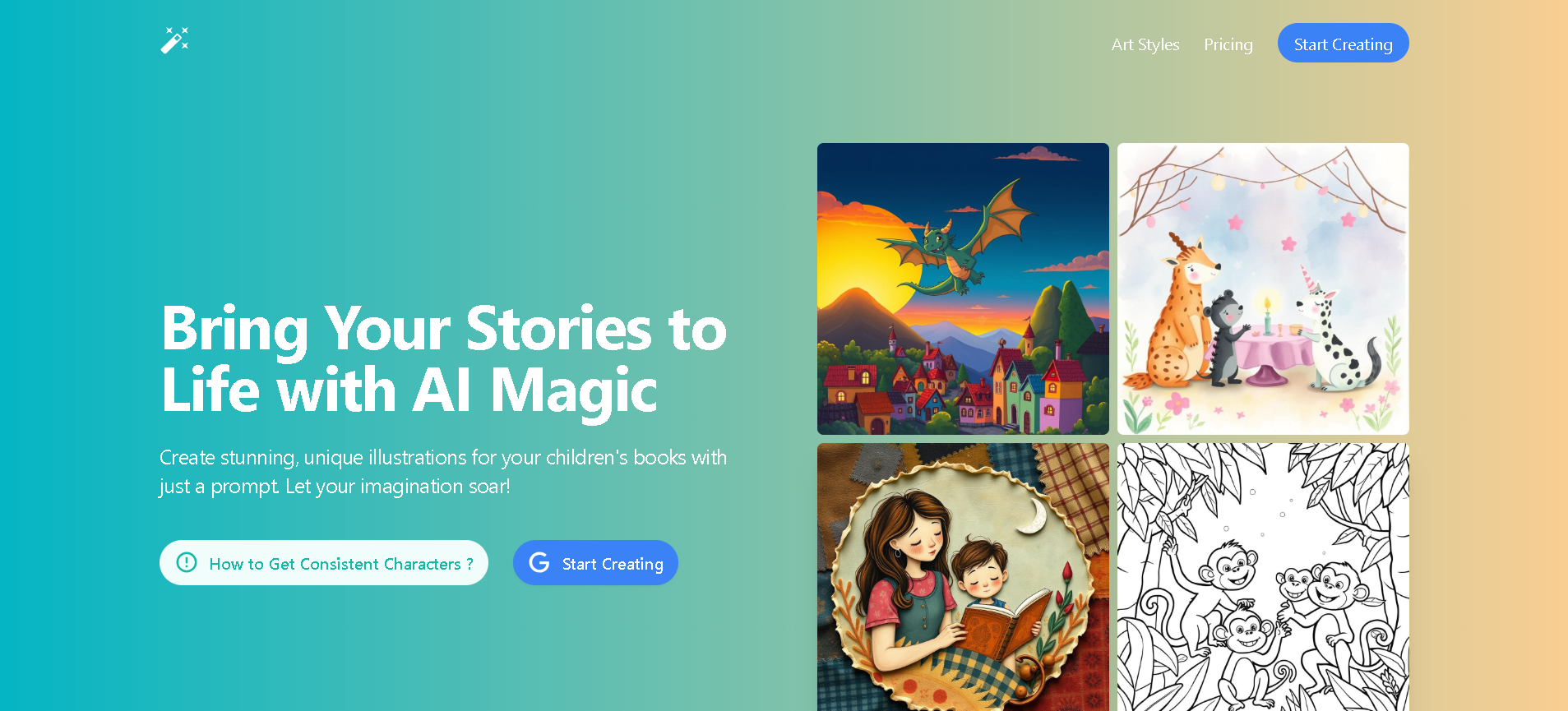
Task: Click Start Creating with Google button
Action: (x=595, y=563)
